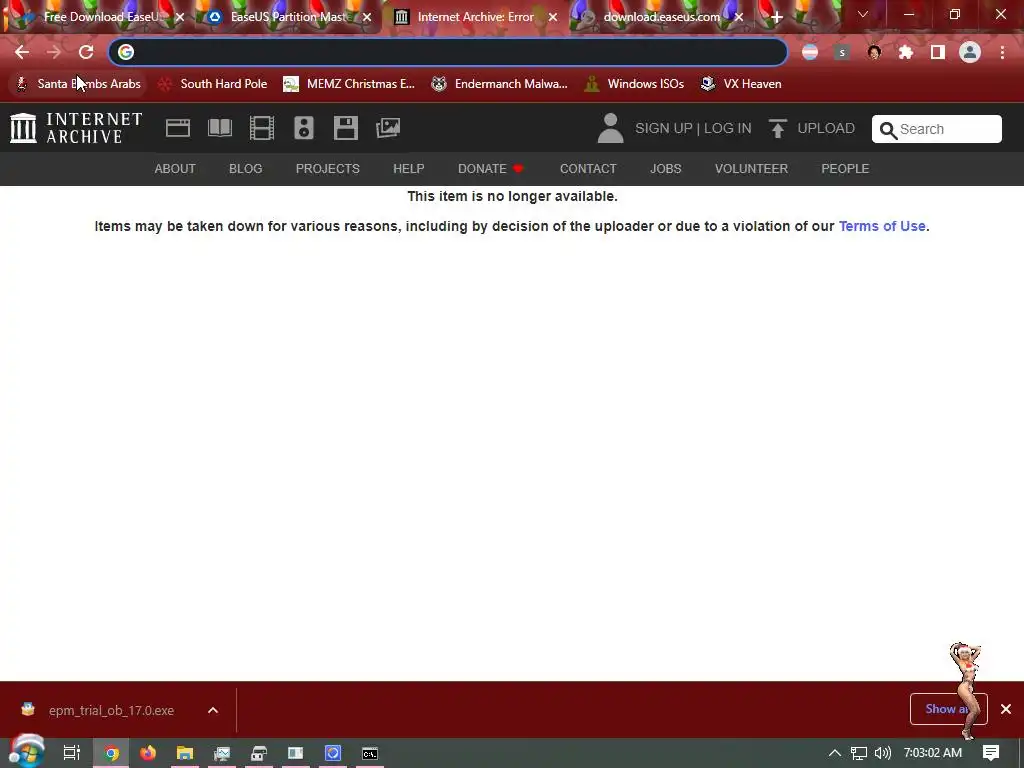The image size is (1024, 768).
Task: Open MEMZ Christmas bookmark
Action: 349,84
